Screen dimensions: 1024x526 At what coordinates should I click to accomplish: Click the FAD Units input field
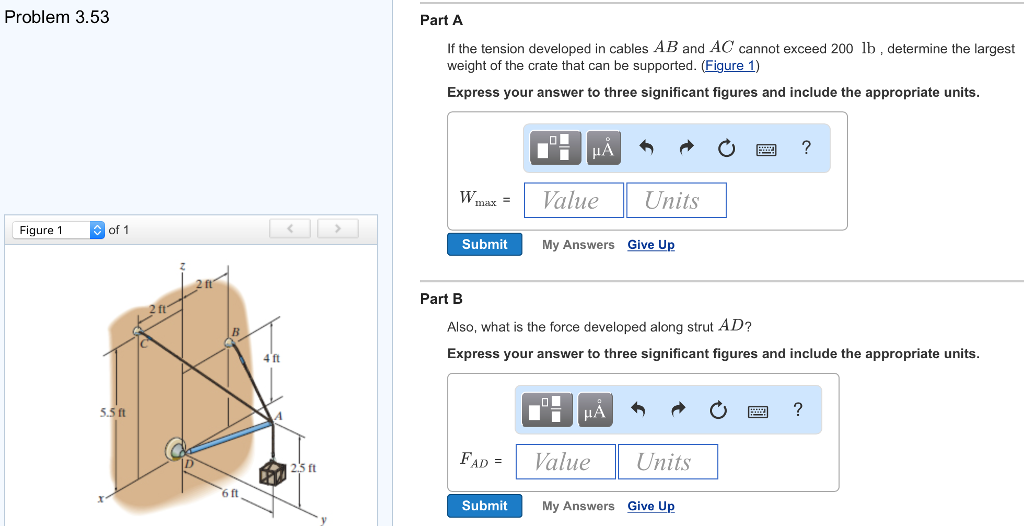(667, 462)
